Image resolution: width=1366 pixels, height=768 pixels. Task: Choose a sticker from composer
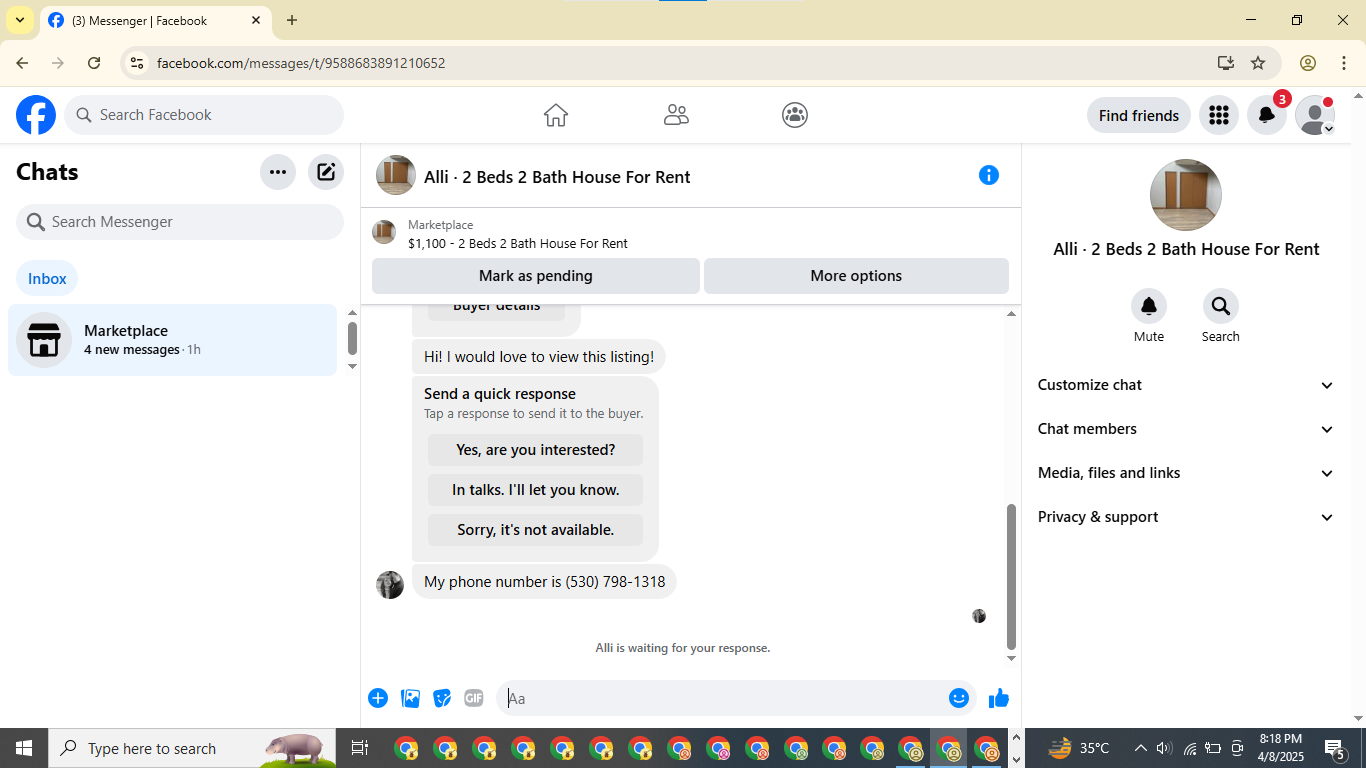[x=442, y=698]
